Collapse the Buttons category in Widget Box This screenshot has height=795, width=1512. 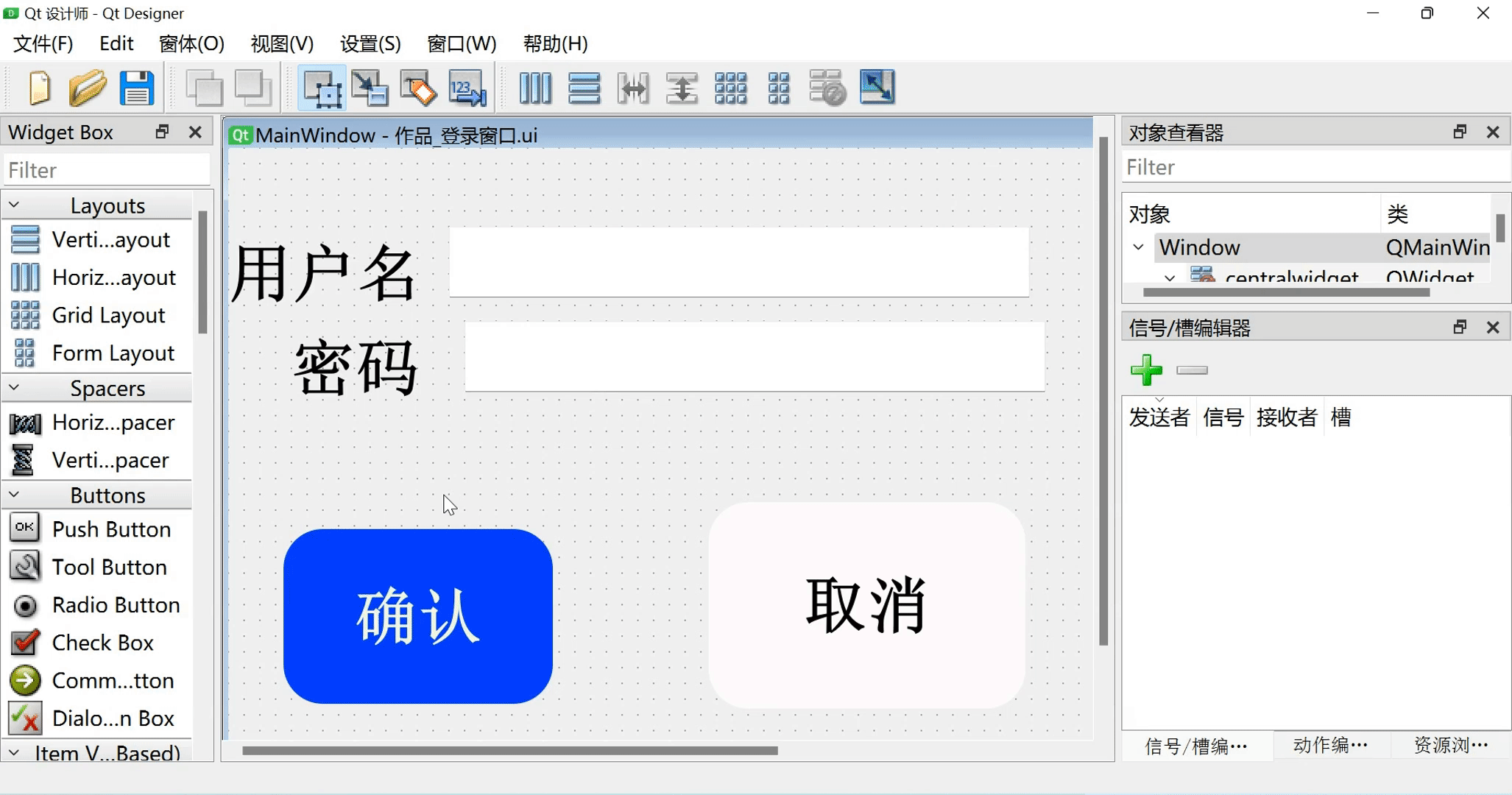tap(14, 495)
